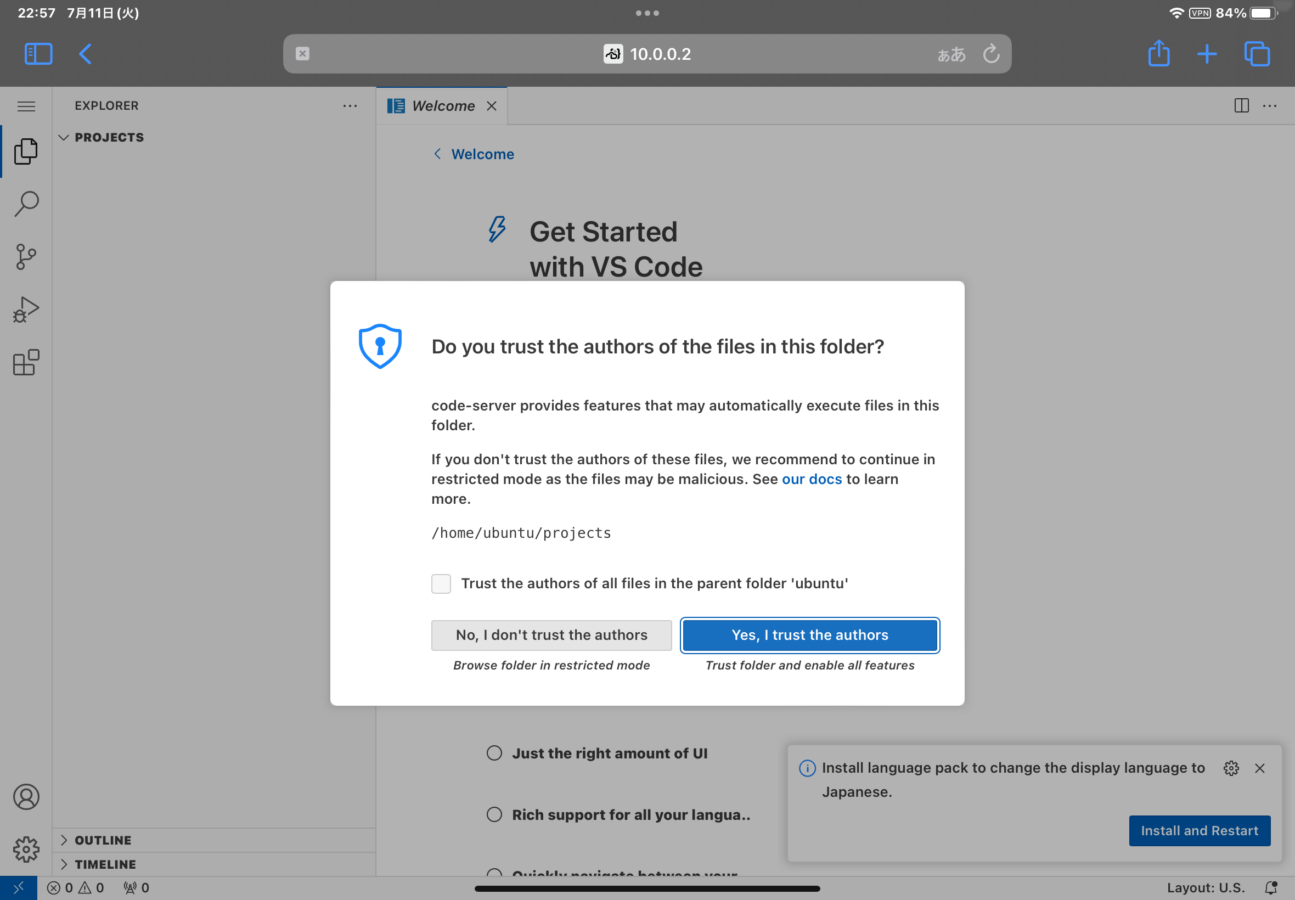The image size is (1295, 900).
Task: Click the remote connection status bar icon
Action: [x=18, y=888]
